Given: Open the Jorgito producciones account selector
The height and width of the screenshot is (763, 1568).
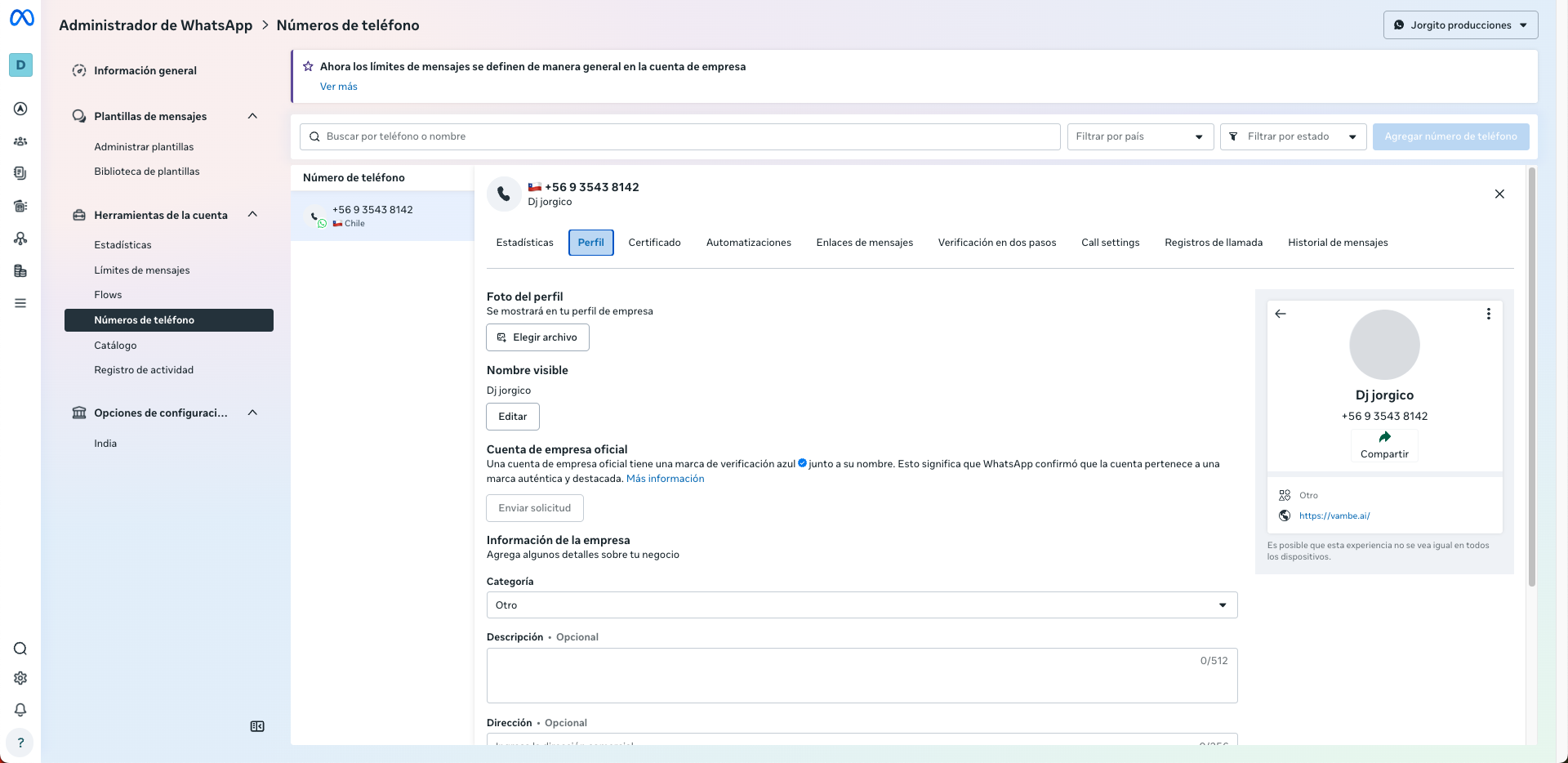Looking at the screenshot, I should coord(1460,25).
